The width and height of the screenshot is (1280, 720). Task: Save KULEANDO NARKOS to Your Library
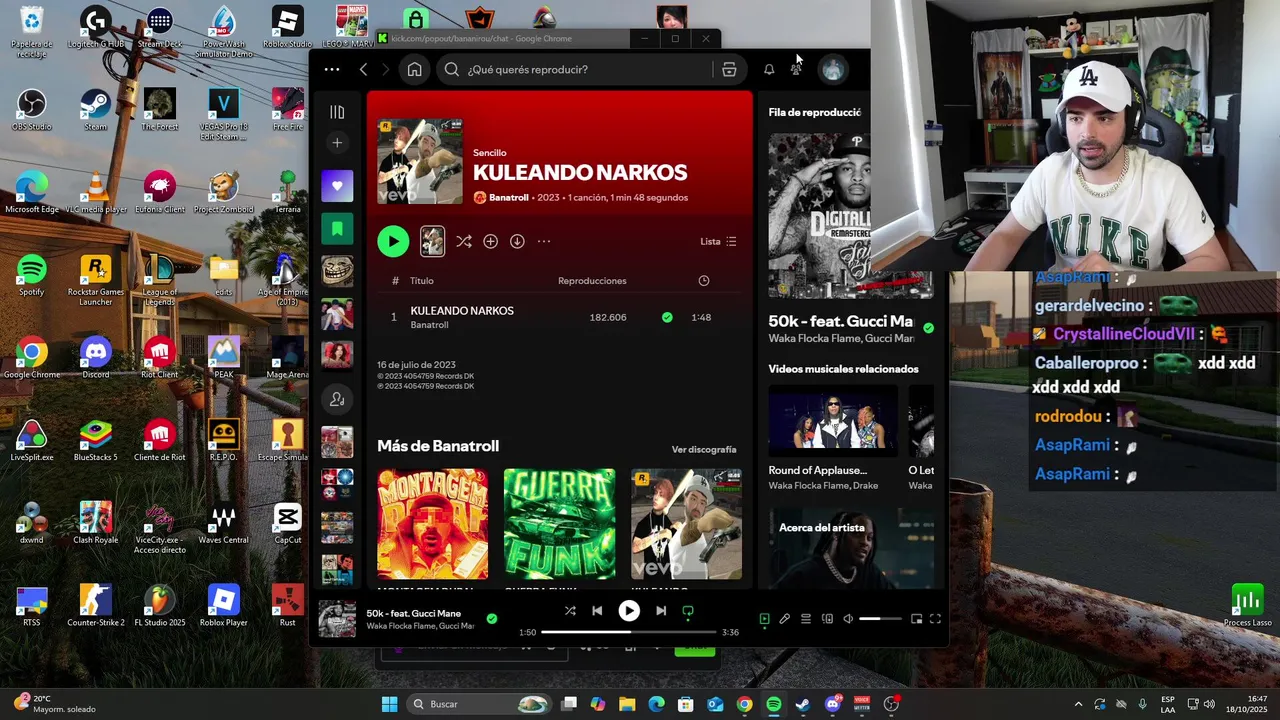click(x=490, y=241)
